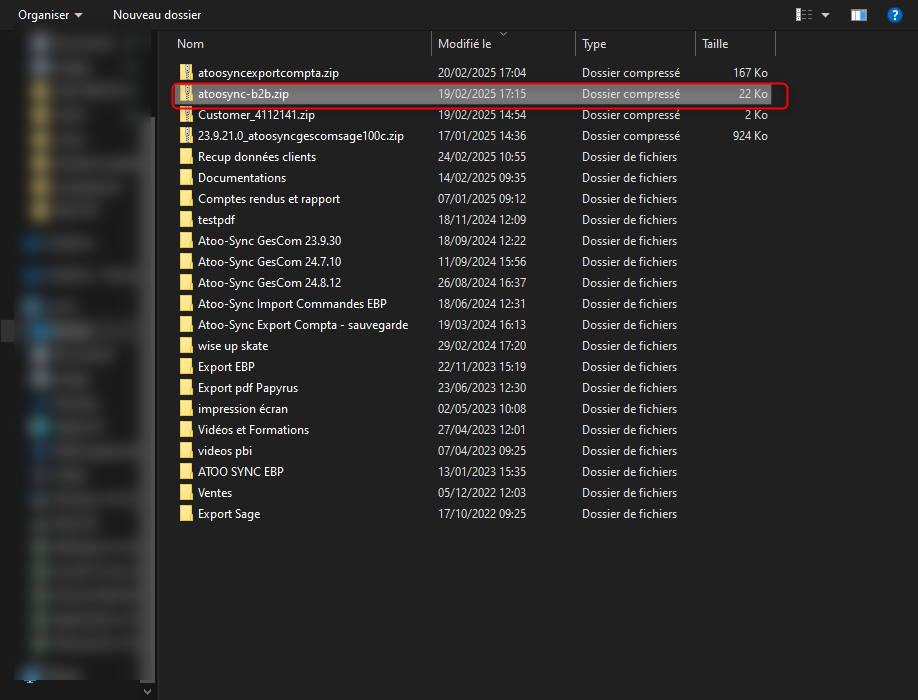The height and width of the screenshot is (700, 918).
Task: Select the Comptes rendus et rapport folder icon
Action: (186, 199)
